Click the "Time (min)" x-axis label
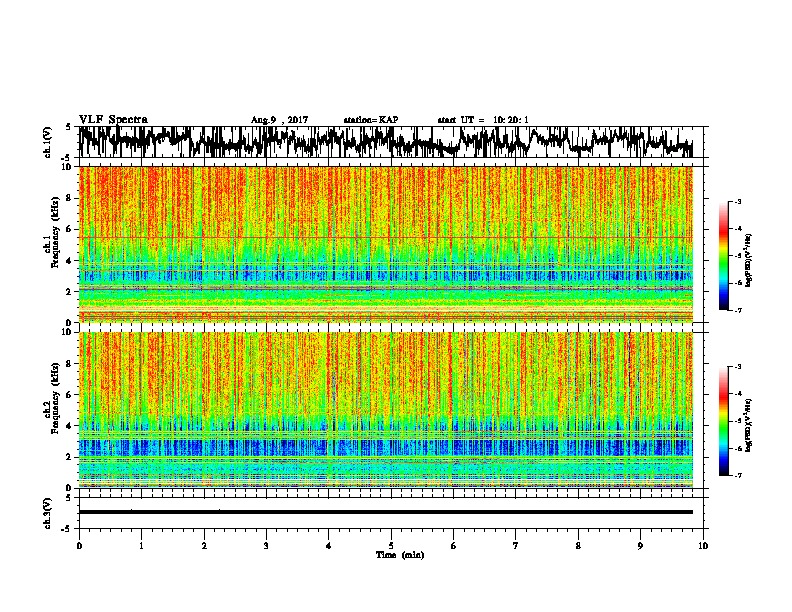The image size is (792, 612). point(400,555)
